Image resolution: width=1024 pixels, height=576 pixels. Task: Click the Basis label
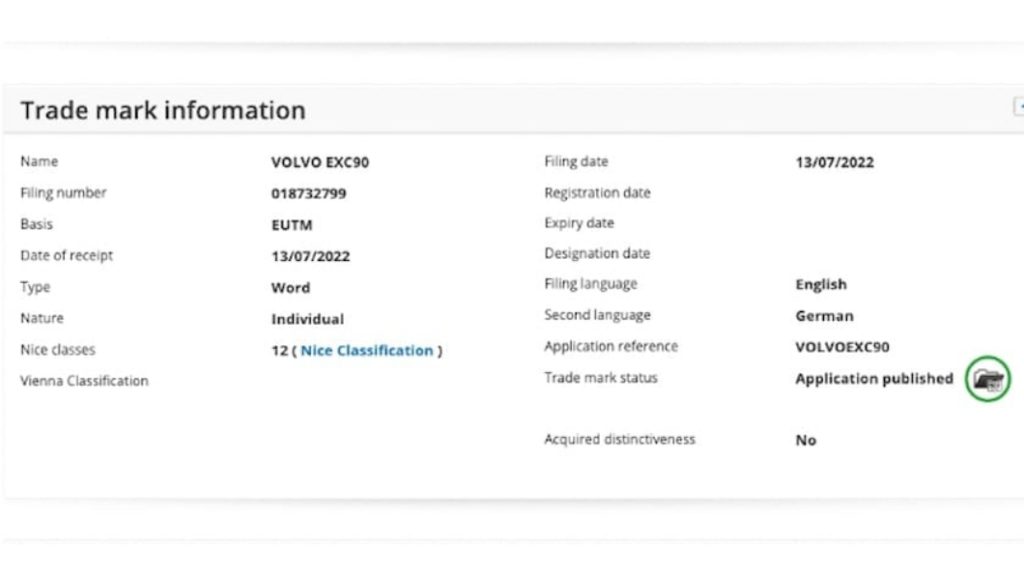[37, 225]
